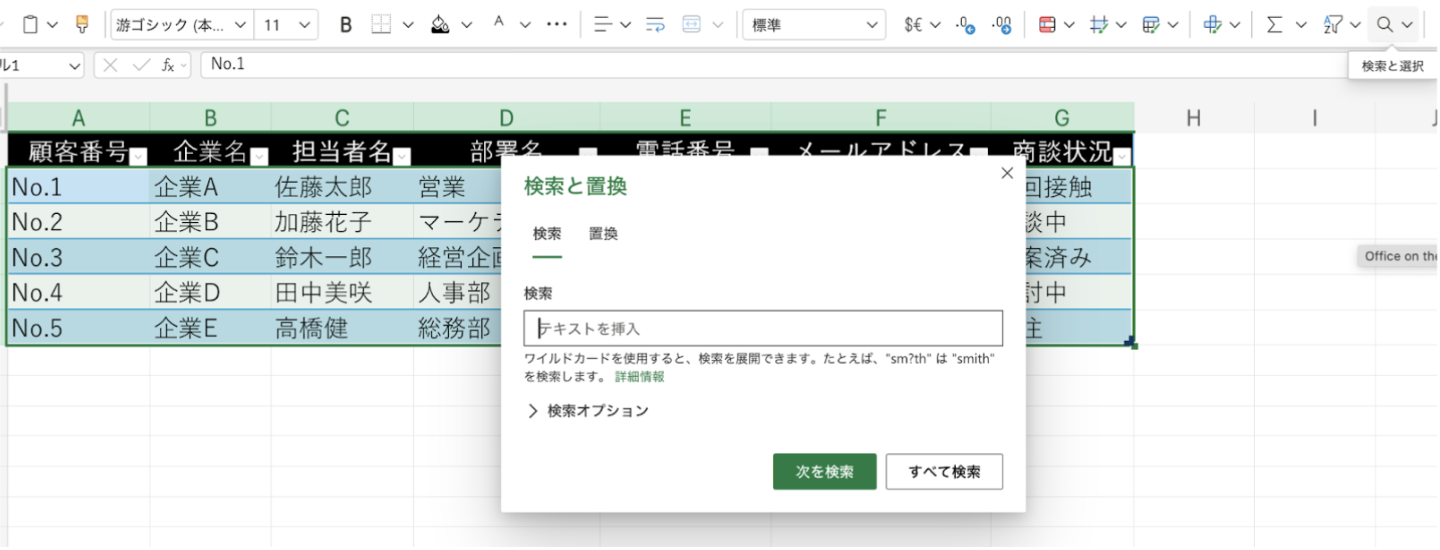Click the 検索 text input field

click(x=762, y=328)
